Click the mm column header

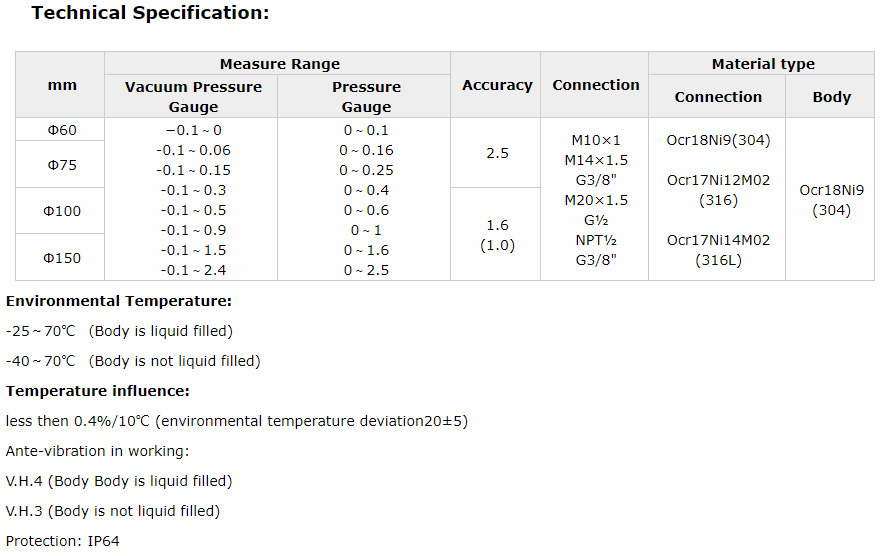point(62,86)
